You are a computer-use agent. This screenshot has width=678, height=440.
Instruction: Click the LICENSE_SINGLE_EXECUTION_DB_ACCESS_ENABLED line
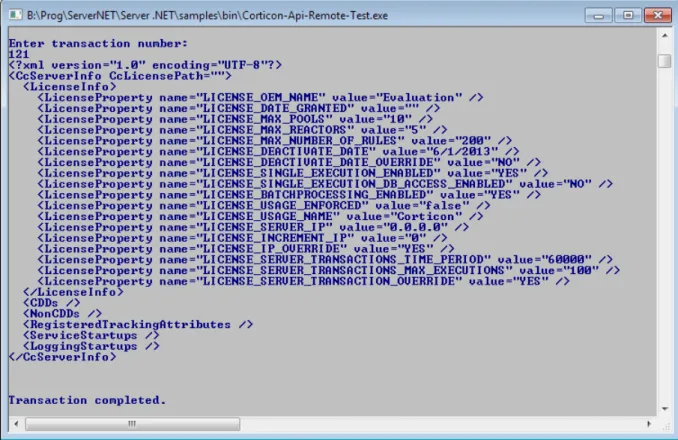(325, 184)
